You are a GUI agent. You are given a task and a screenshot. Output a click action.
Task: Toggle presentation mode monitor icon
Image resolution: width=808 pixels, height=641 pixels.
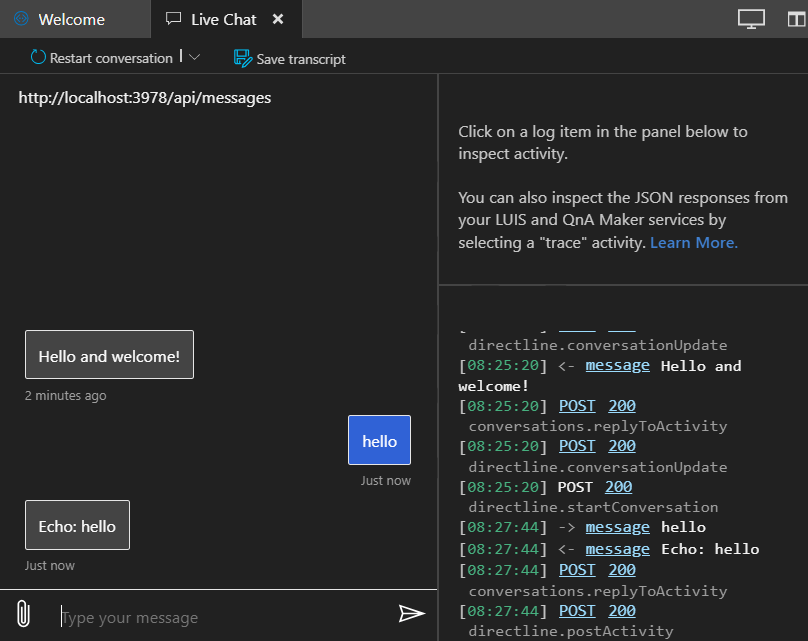pyautogui.click(x=751, y=19)
